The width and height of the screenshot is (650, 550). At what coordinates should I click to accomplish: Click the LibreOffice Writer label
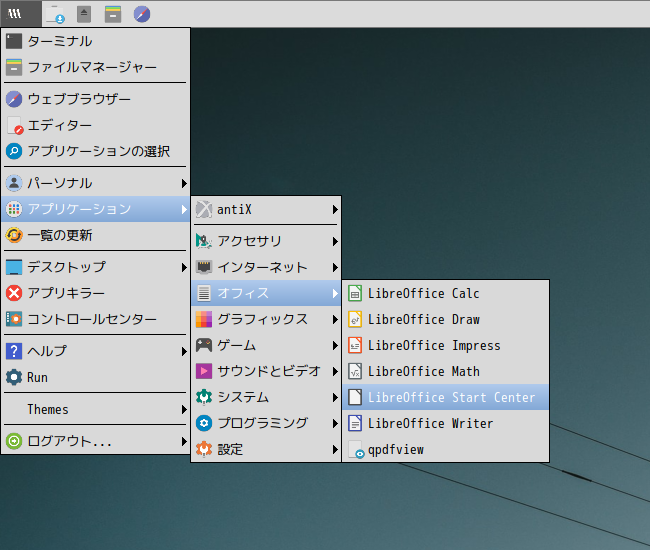(x=431, y=424)
